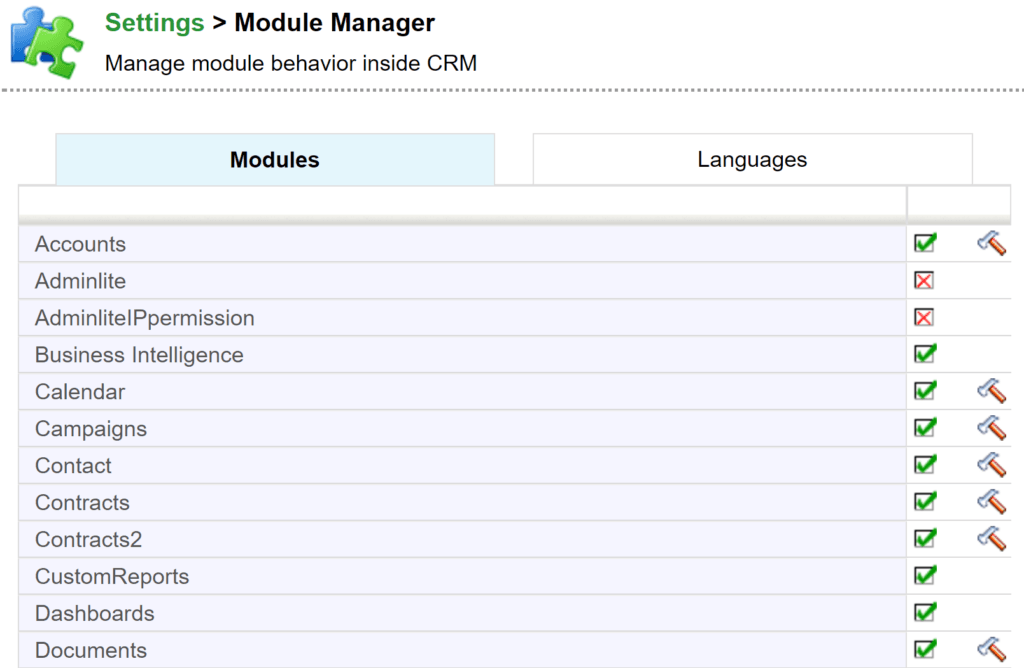This screenshot has height=668, width=1024.
Task: Toggle off the Dashboards module
Action: click(x=925, y=612)
